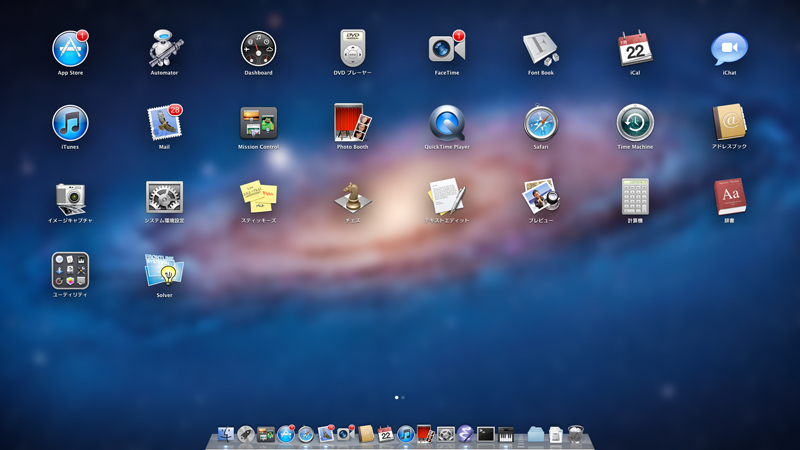Open Font Book app
The image size is (800, 450).
click(x=540, y=49)
